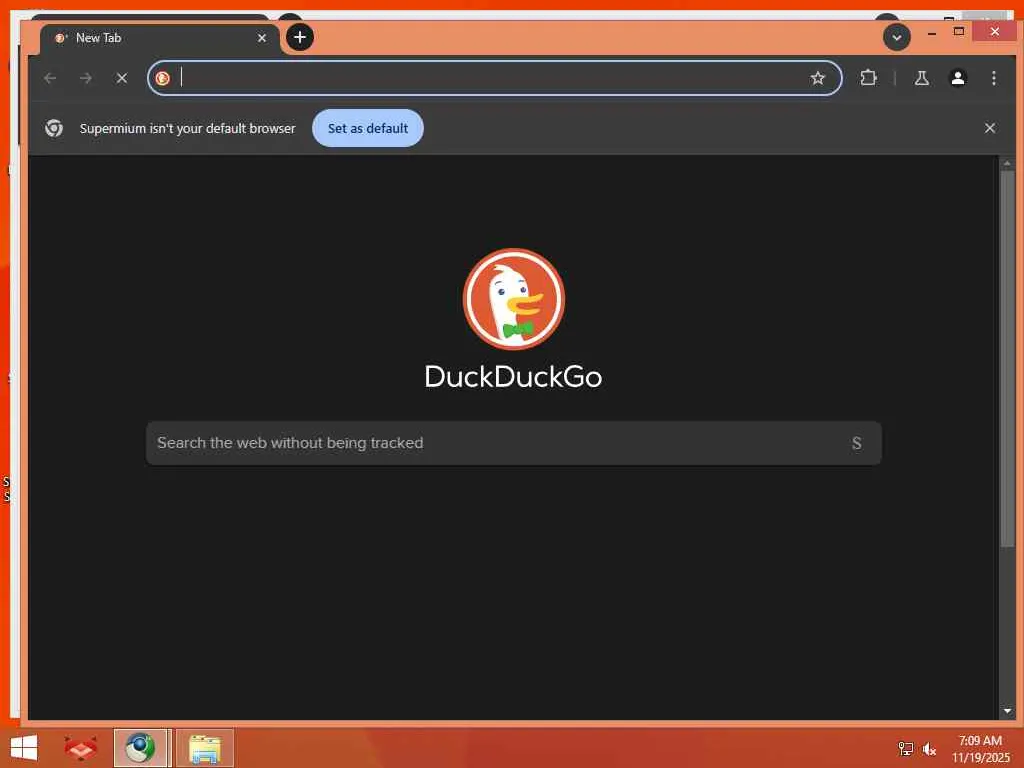Open the experiments flask icon
Image resolution: width=1024 pixels, height=768 pixels.
[x=921, y=78]
